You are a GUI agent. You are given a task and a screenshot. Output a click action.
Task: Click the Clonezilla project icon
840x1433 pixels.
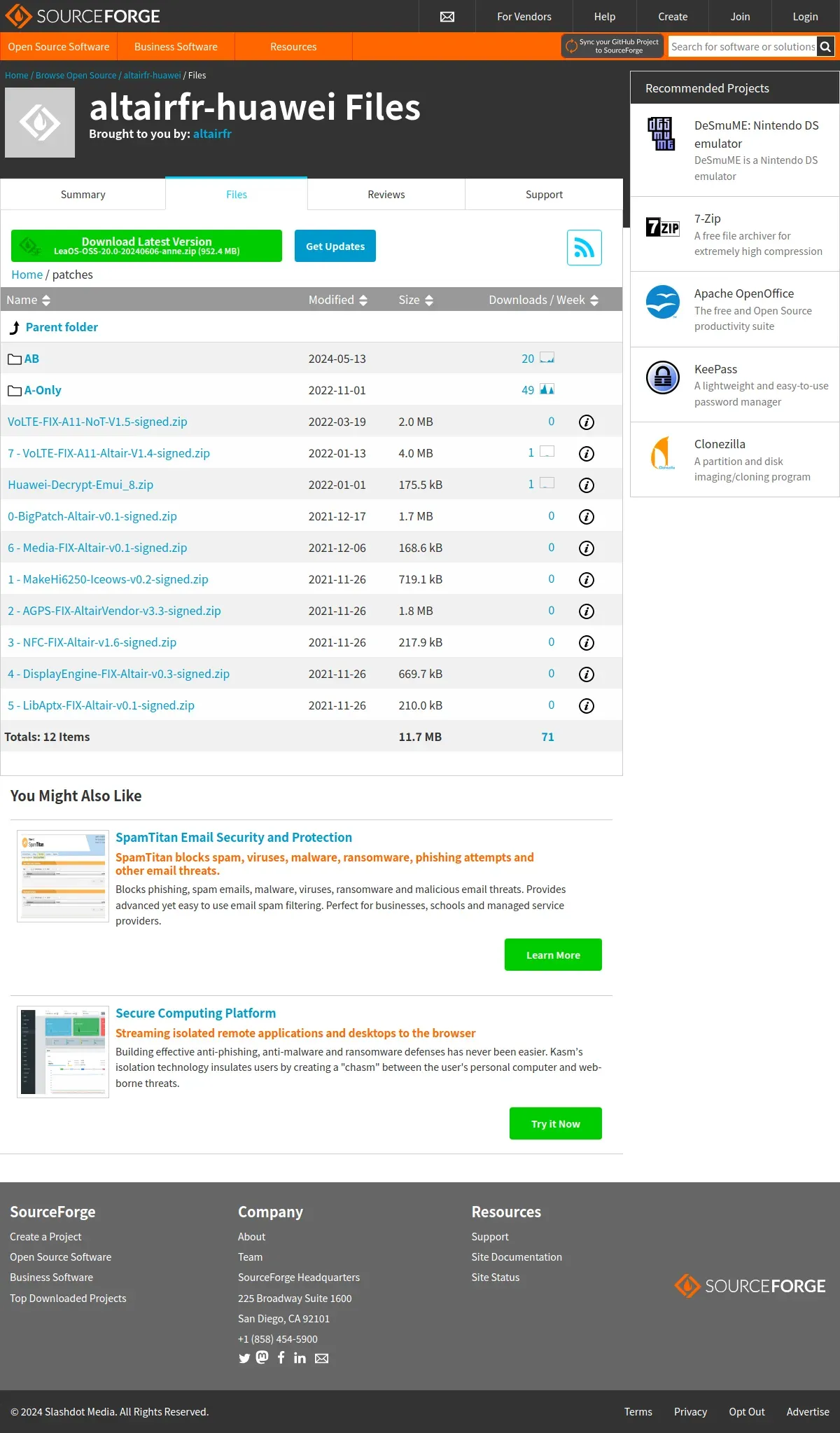pyautogui.click(x=662, y=453)
